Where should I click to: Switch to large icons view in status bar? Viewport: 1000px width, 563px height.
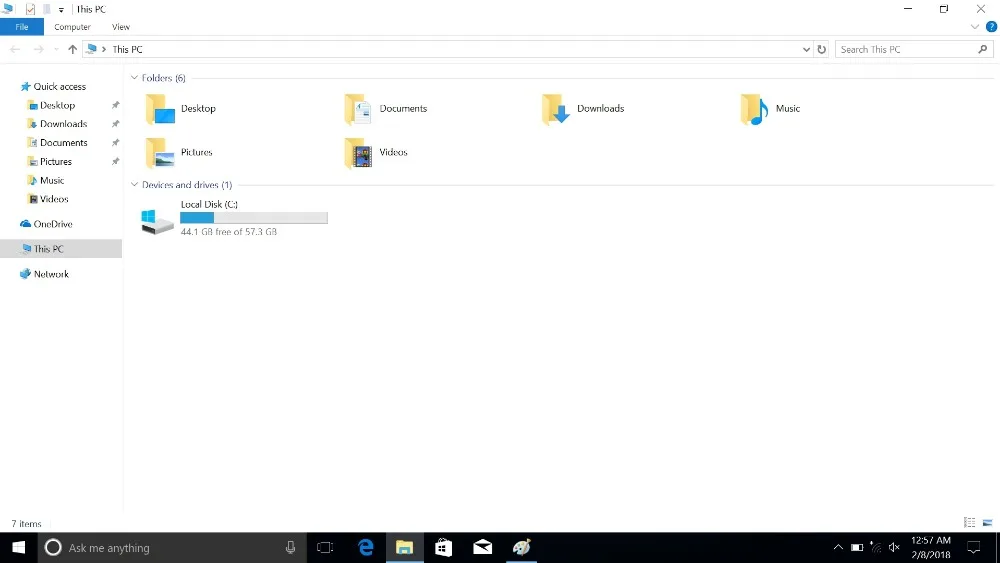987,523
